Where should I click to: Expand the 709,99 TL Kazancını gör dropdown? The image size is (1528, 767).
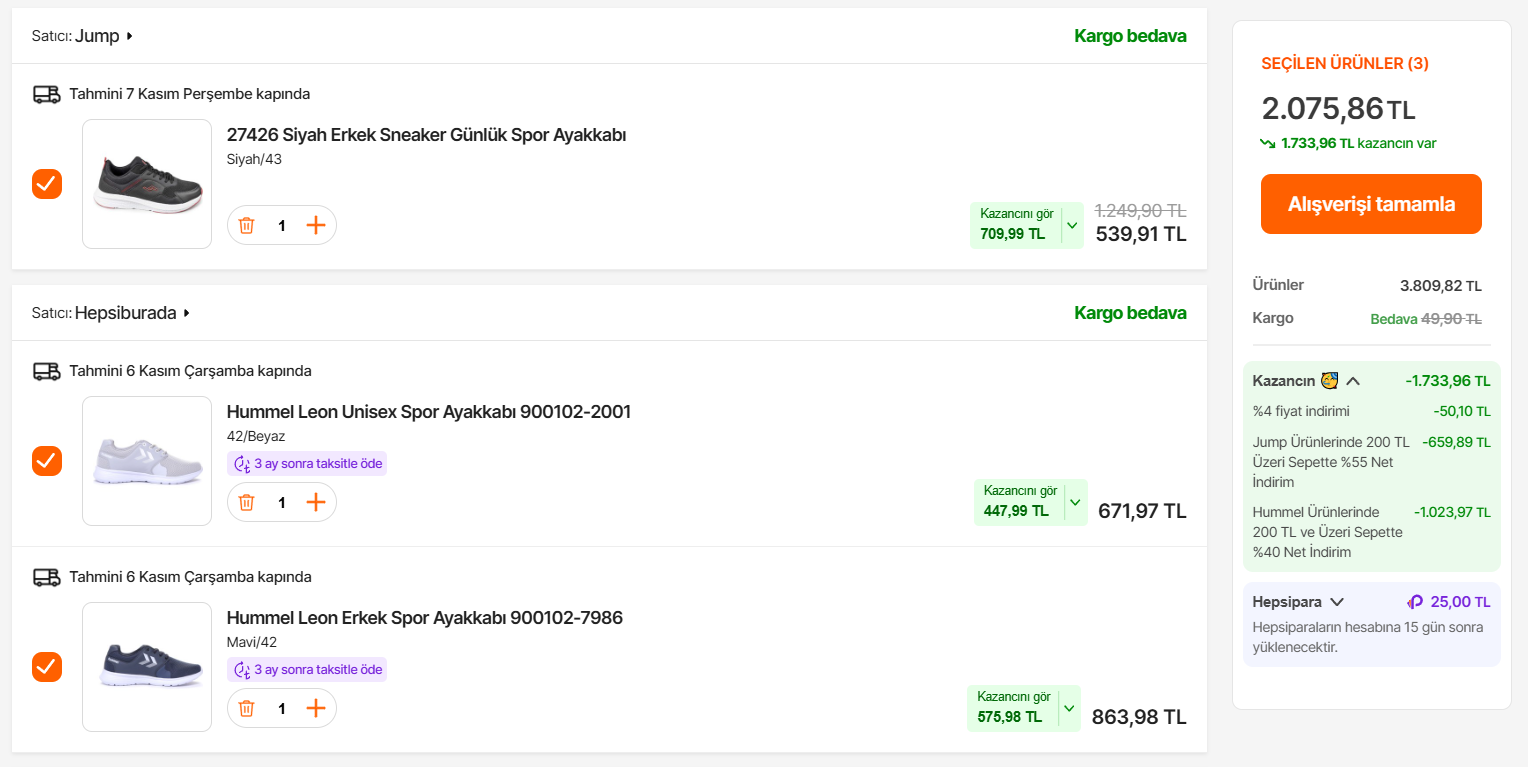(x=1072, y=225)
